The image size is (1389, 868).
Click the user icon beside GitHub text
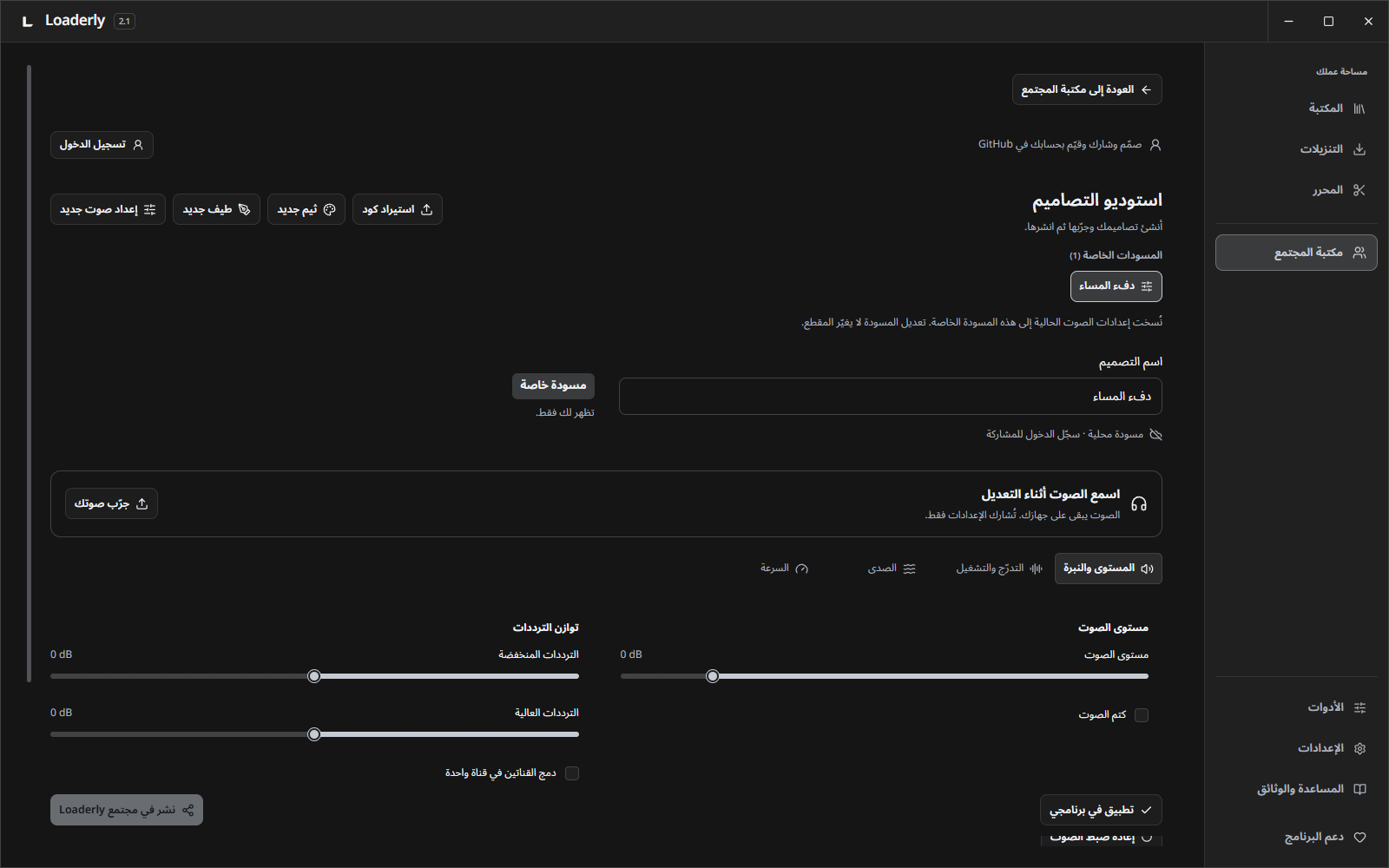(1155, 145)
